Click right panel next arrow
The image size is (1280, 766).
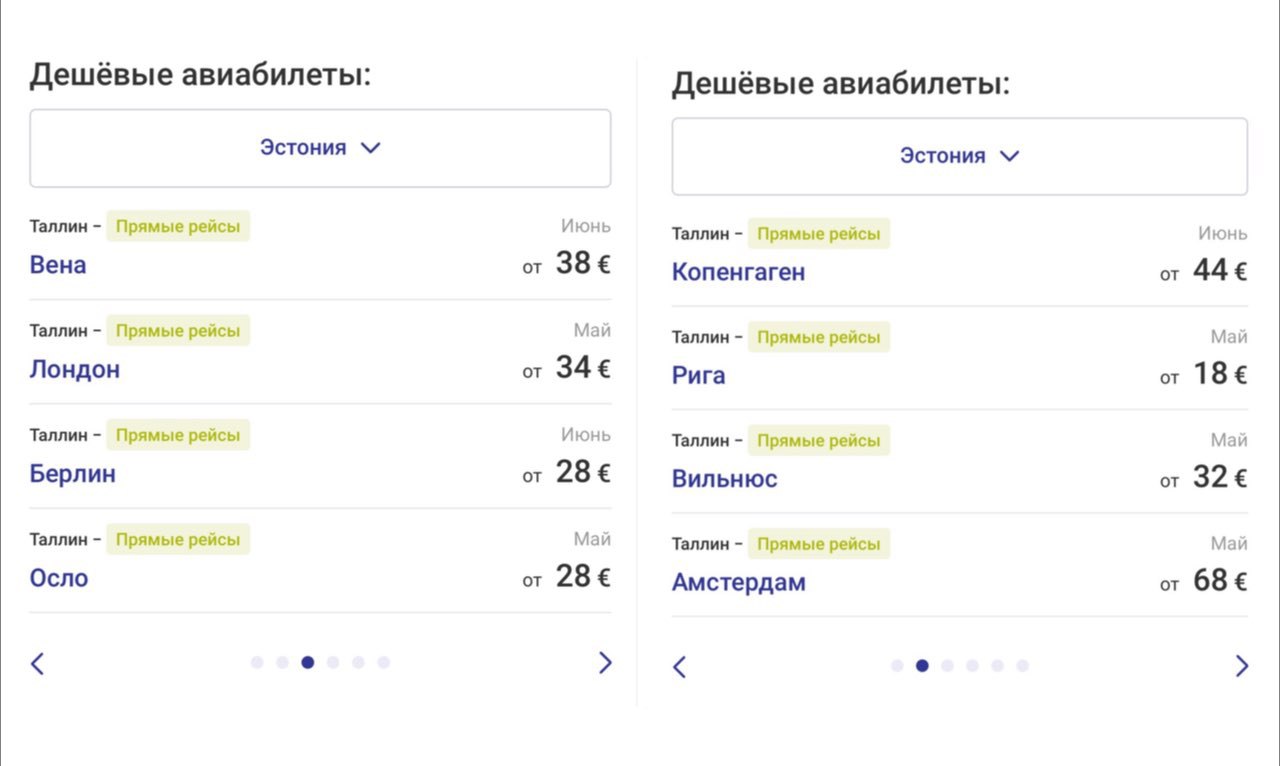pyautogui.click(x=1241, y=667)
